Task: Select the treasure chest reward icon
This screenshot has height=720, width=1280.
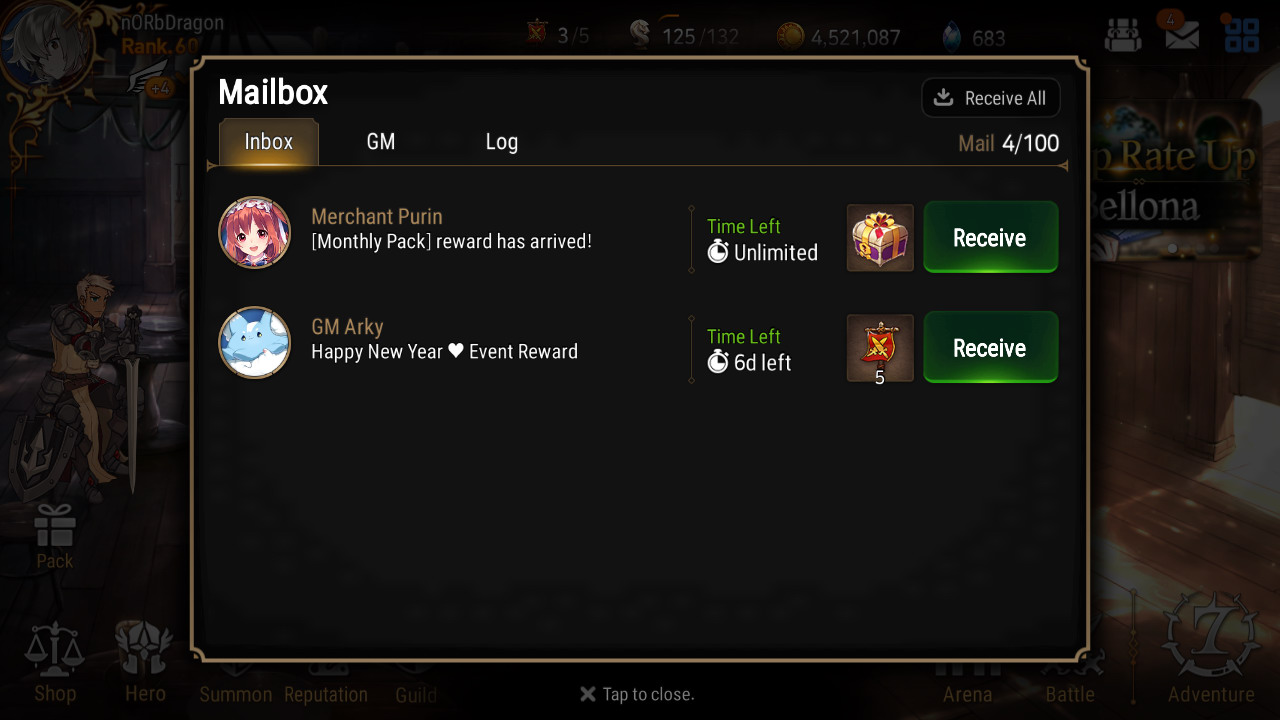Action: point(880,238)
